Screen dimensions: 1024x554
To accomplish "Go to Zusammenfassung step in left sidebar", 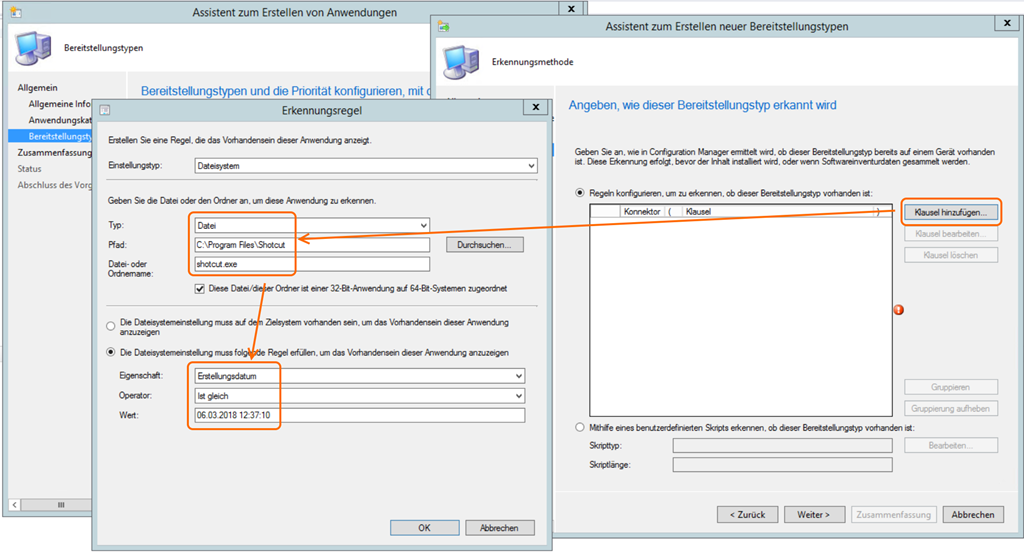I will pyautogui.click(x=55, y=153).
